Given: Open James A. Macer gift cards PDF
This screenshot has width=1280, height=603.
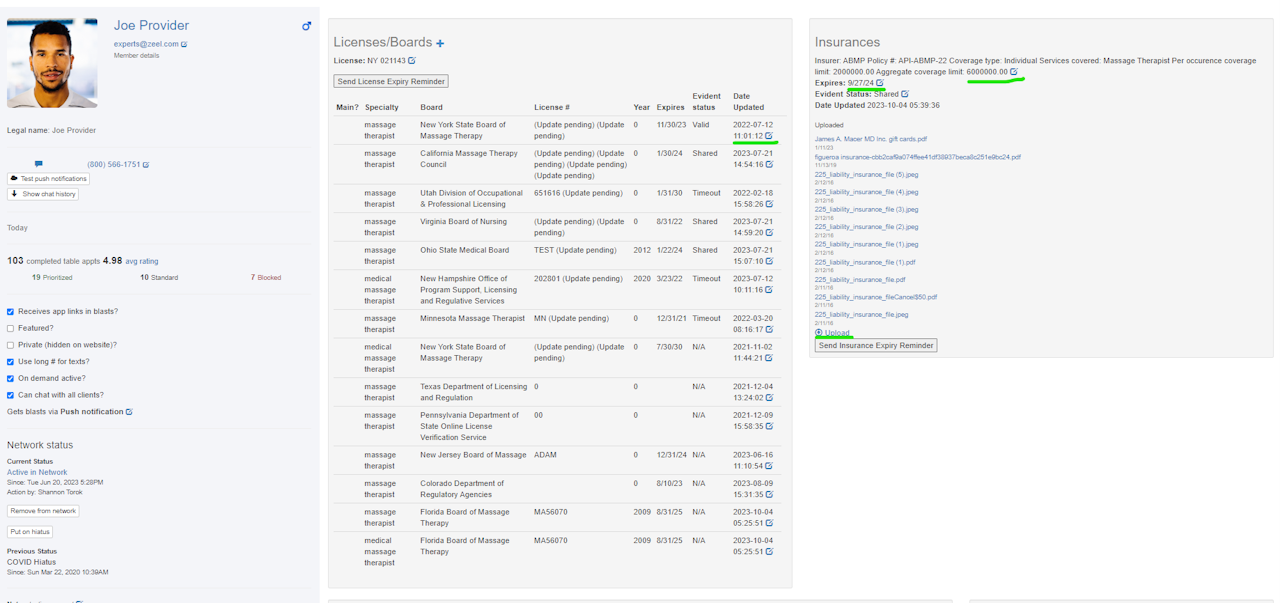Looking at the screenshot, I should [x=870, y=139].
